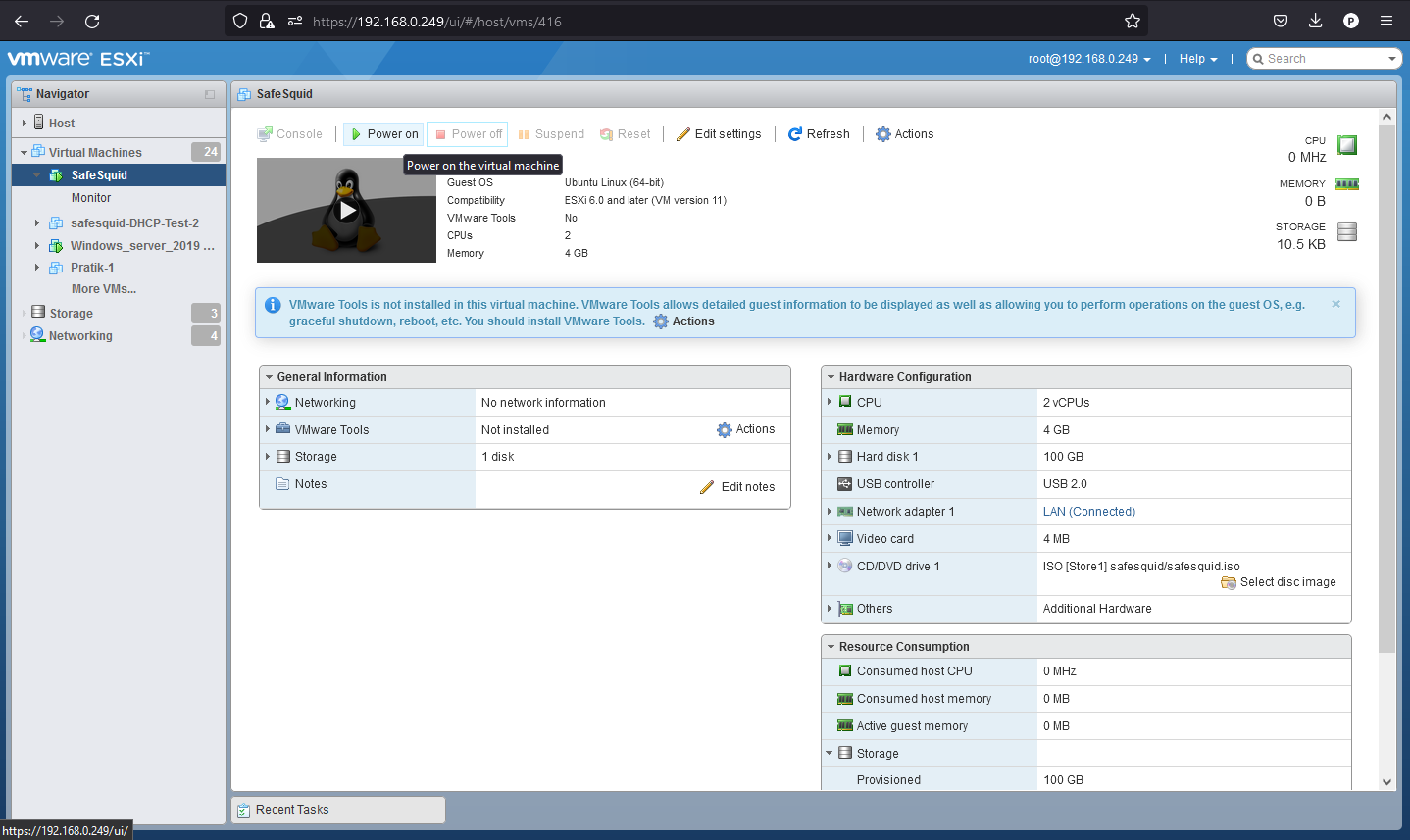Image resolution: width=1410 pixels, height=840 pixels.
Task: Click the Select disc image icon
Action: [x=1229, y=582]
